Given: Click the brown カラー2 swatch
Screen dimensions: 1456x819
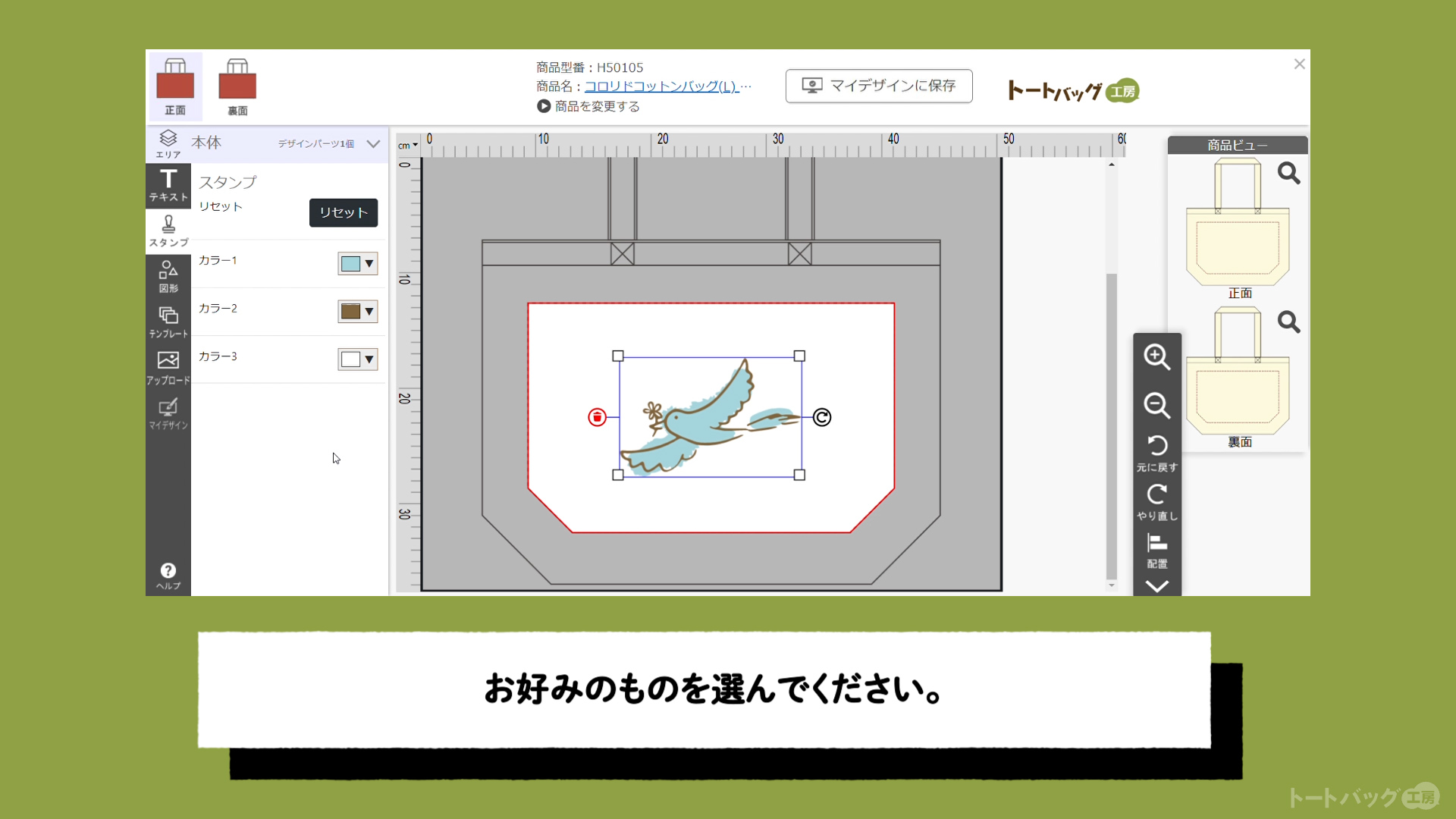Looking at the screenshot, I should (350, 312).
